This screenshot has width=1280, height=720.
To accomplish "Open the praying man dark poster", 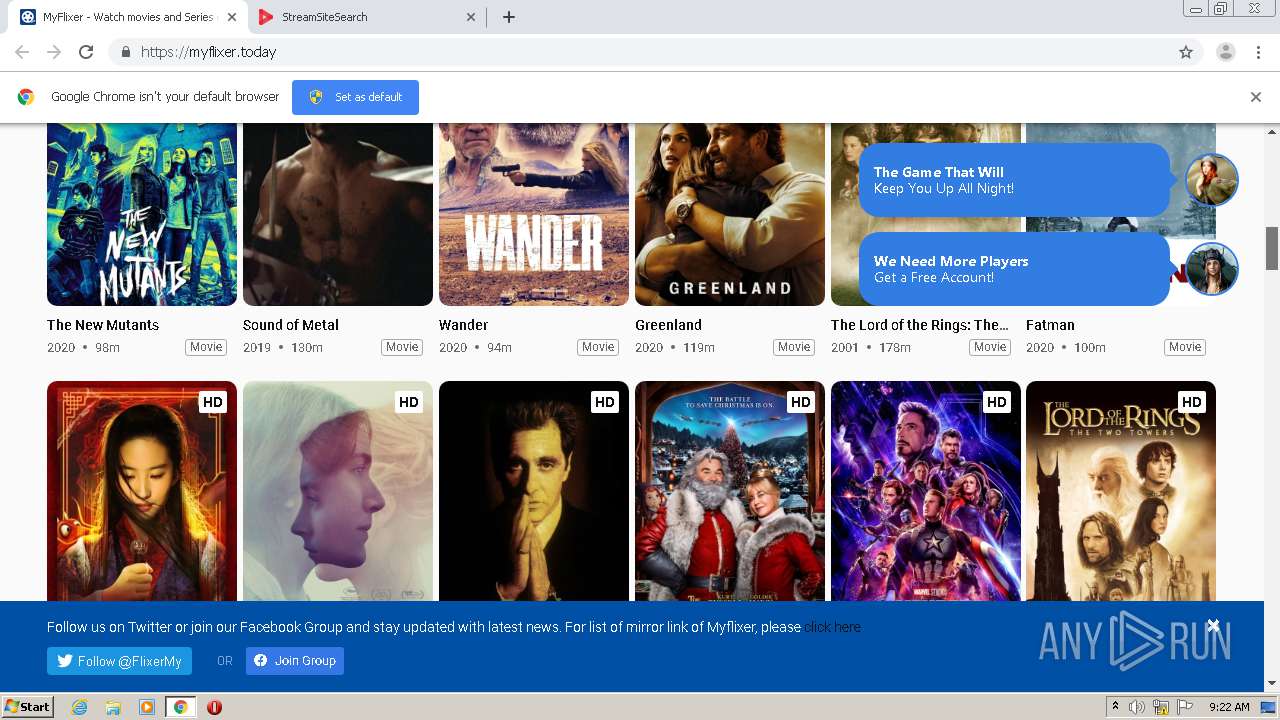I will pos(534,491).
